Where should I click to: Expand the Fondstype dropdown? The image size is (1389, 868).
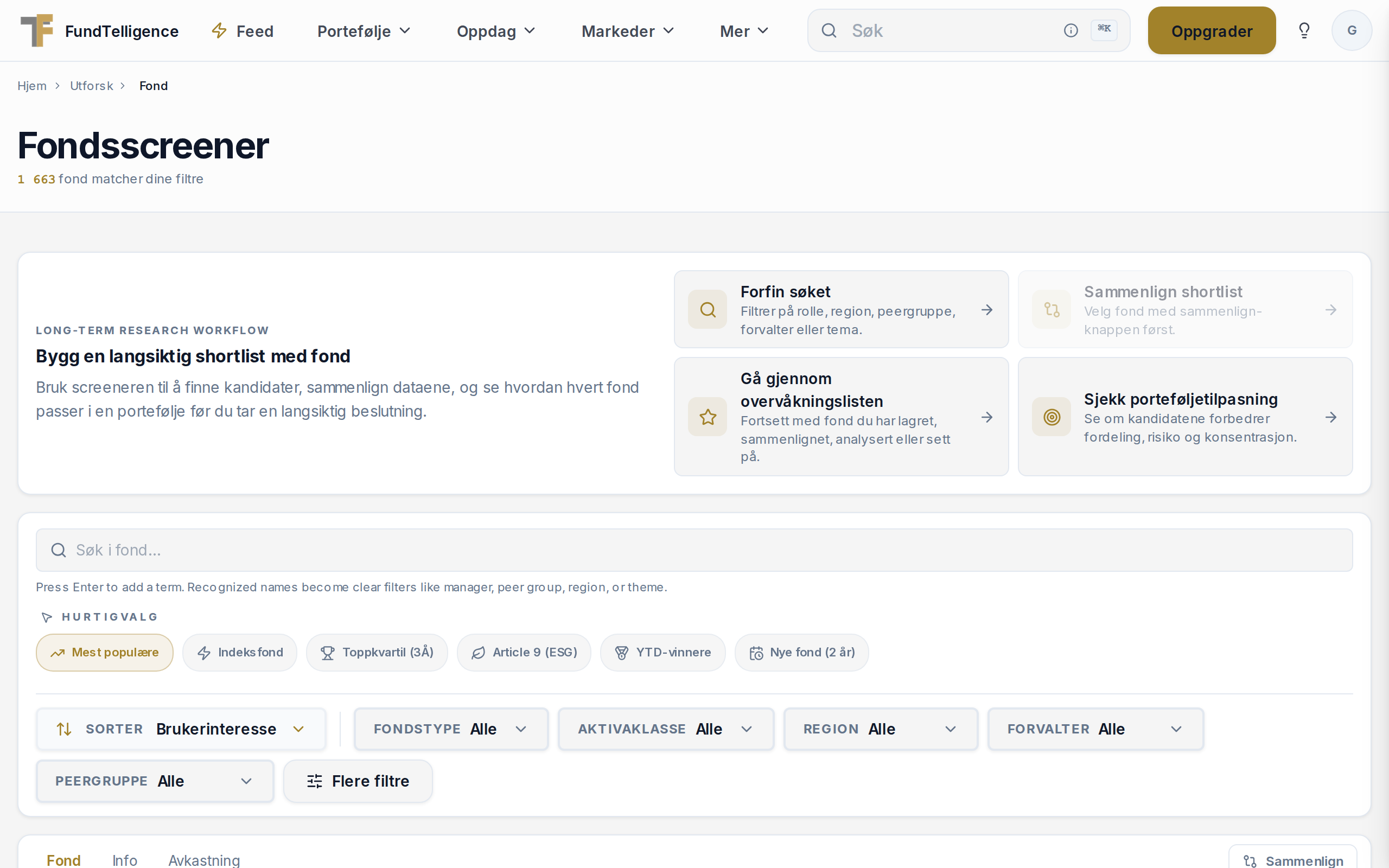click(451, 729)
